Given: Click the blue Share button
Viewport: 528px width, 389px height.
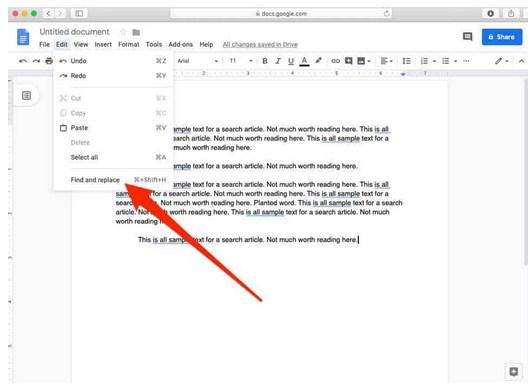Looking at the screenshot, I should tap(502, 37).
